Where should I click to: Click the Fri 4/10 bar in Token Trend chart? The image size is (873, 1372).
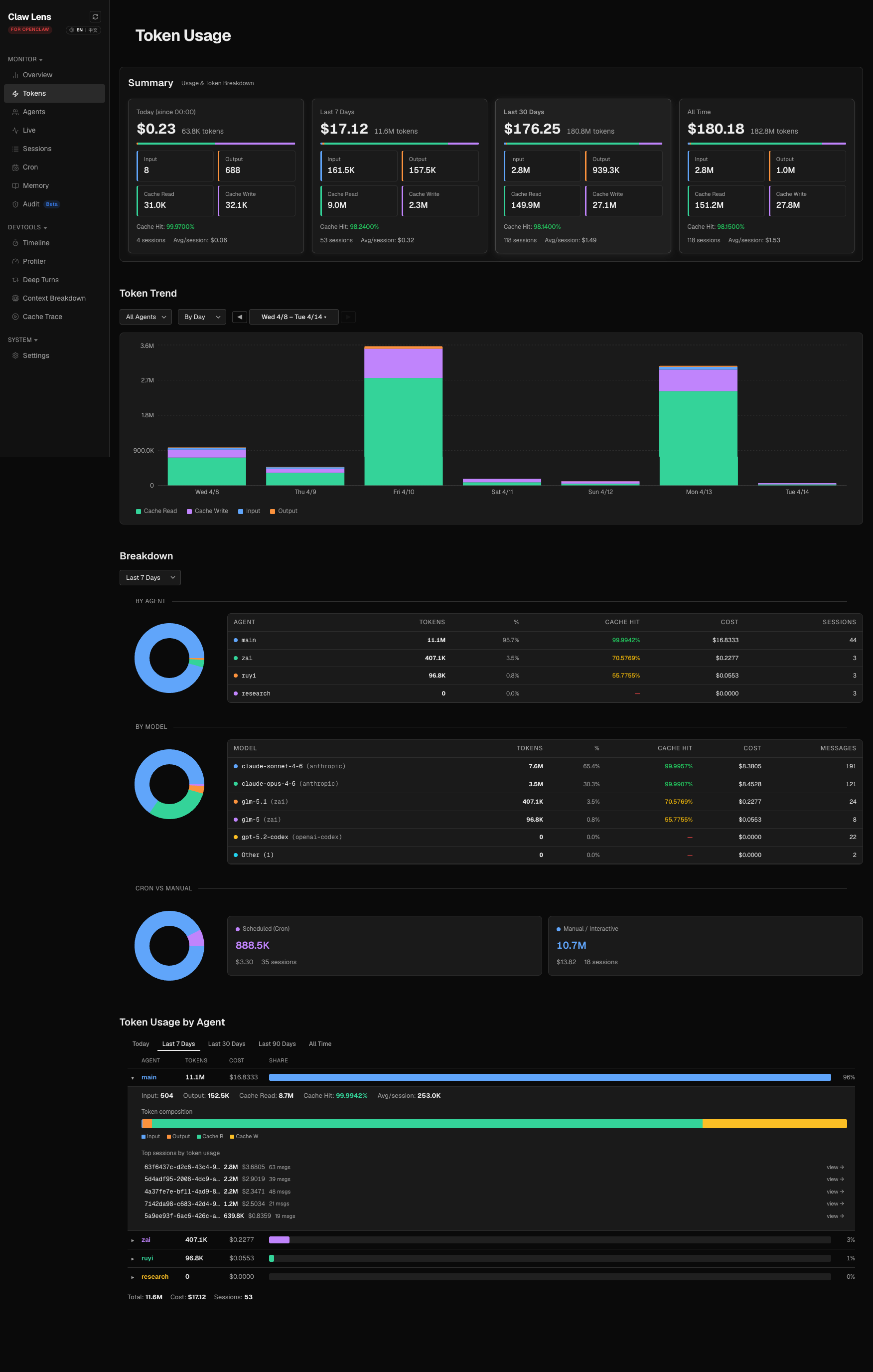coord(403,416)
